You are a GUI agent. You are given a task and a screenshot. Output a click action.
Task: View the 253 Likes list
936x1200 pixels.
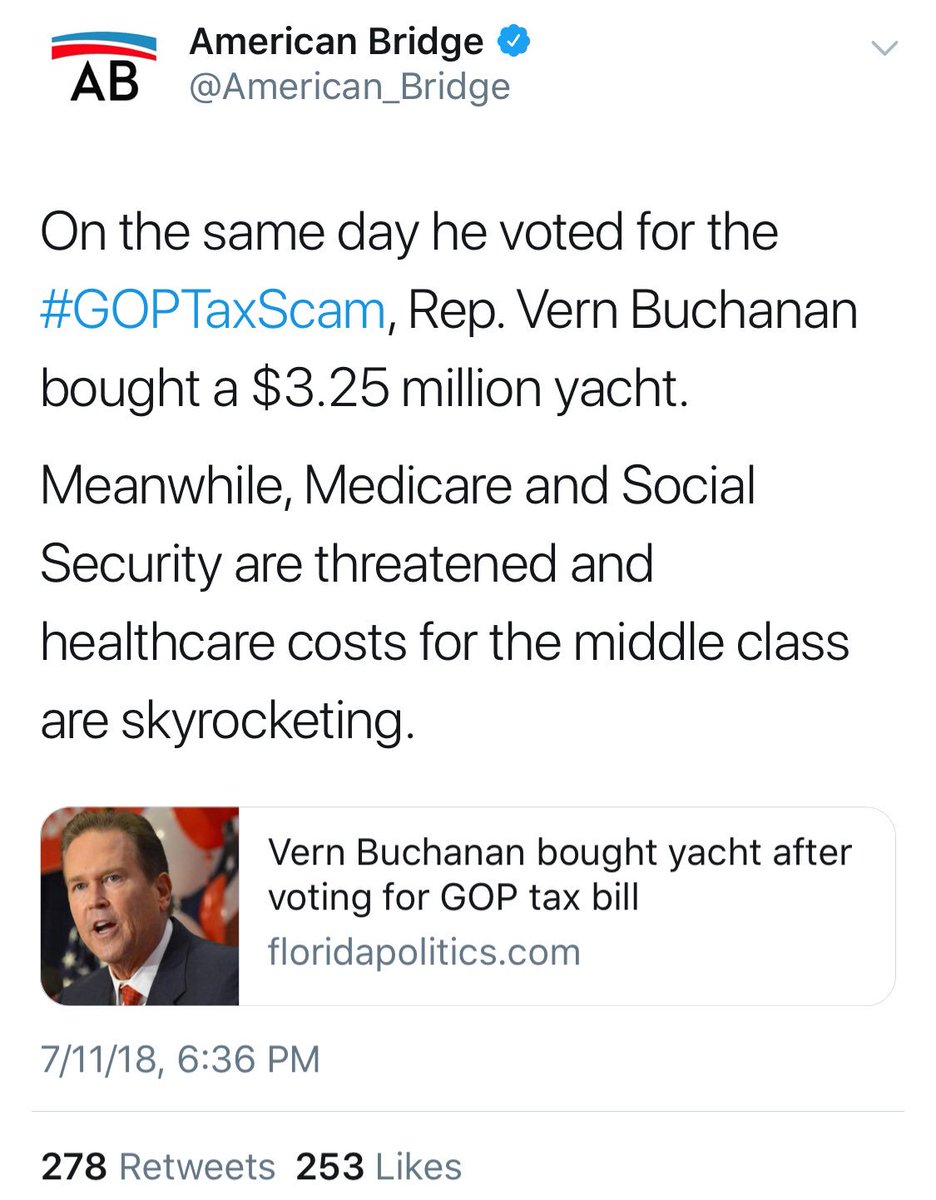378,1166
